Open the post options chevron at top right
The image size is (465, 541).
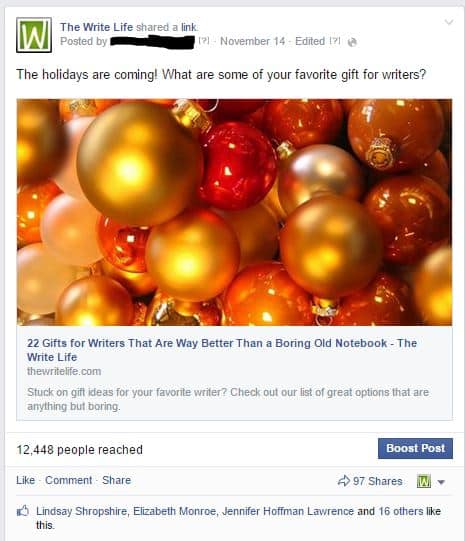(449, 22)
